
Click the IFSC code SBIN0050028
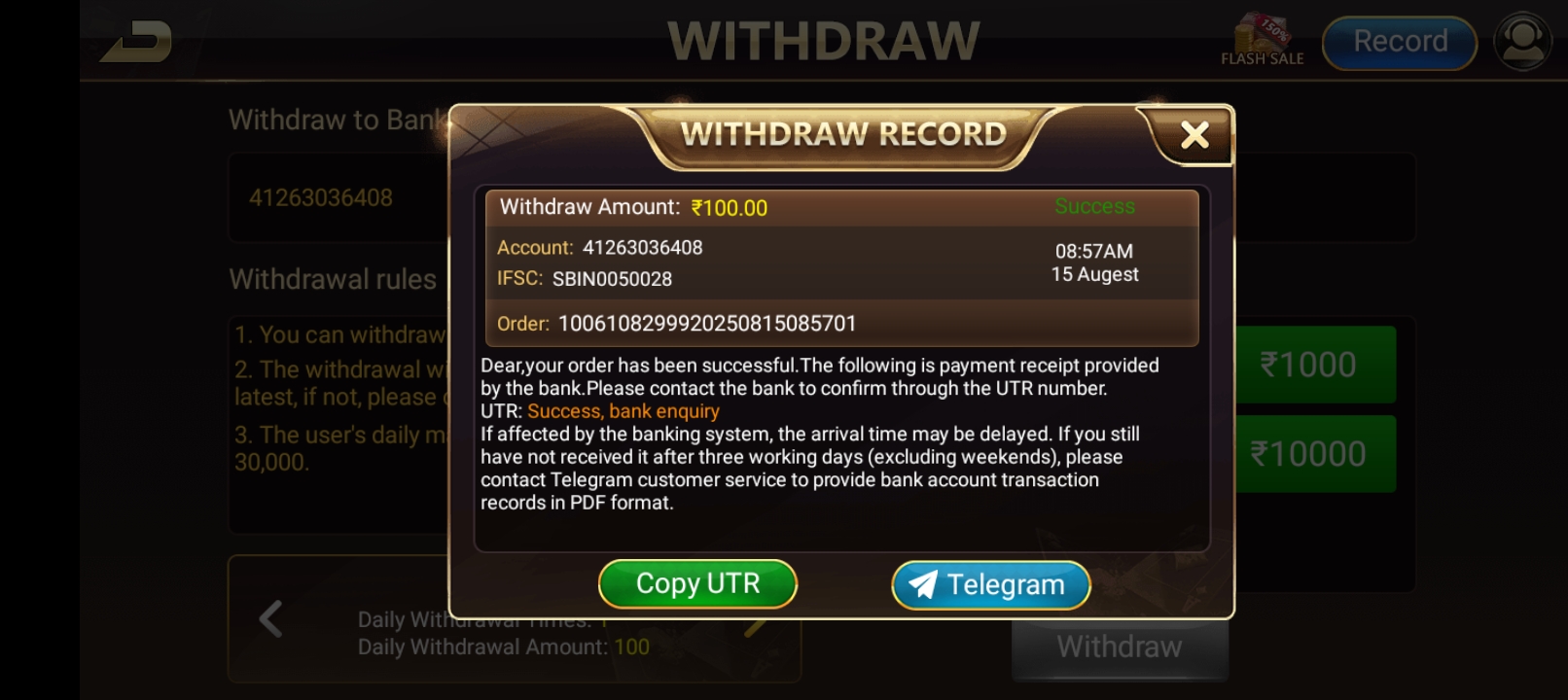coord(612,279)
